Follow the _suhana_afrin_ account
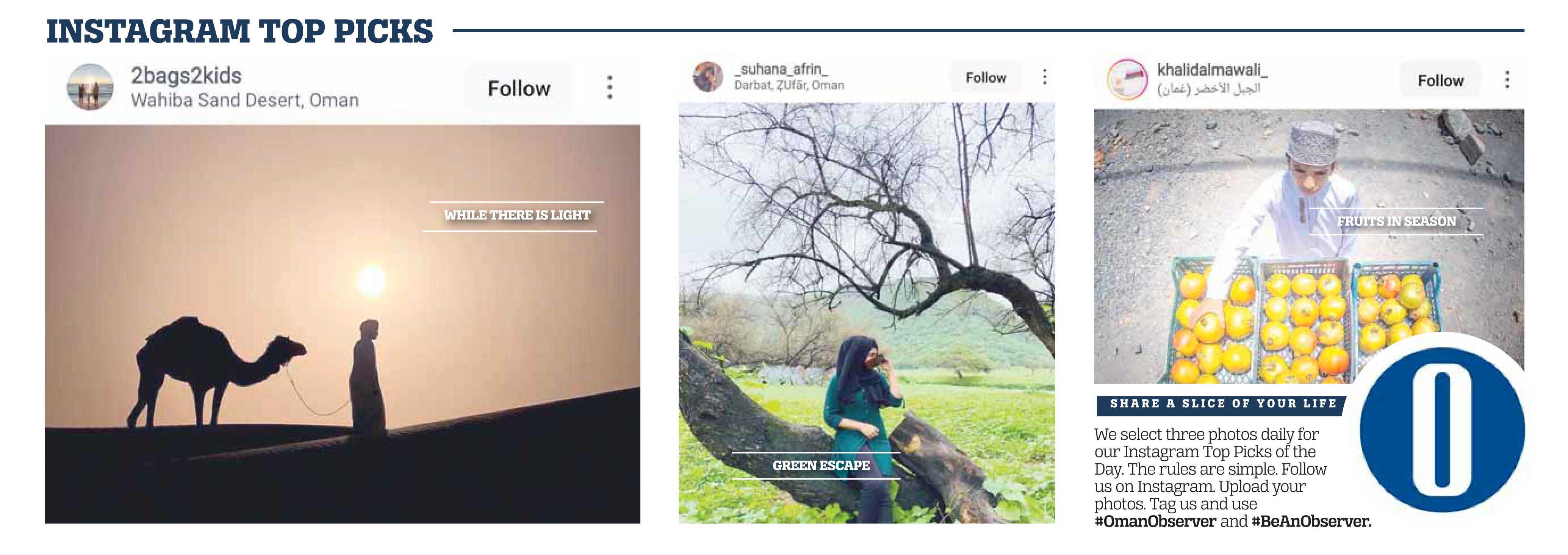Viewport: 1568px width, 555px height. 986,77
